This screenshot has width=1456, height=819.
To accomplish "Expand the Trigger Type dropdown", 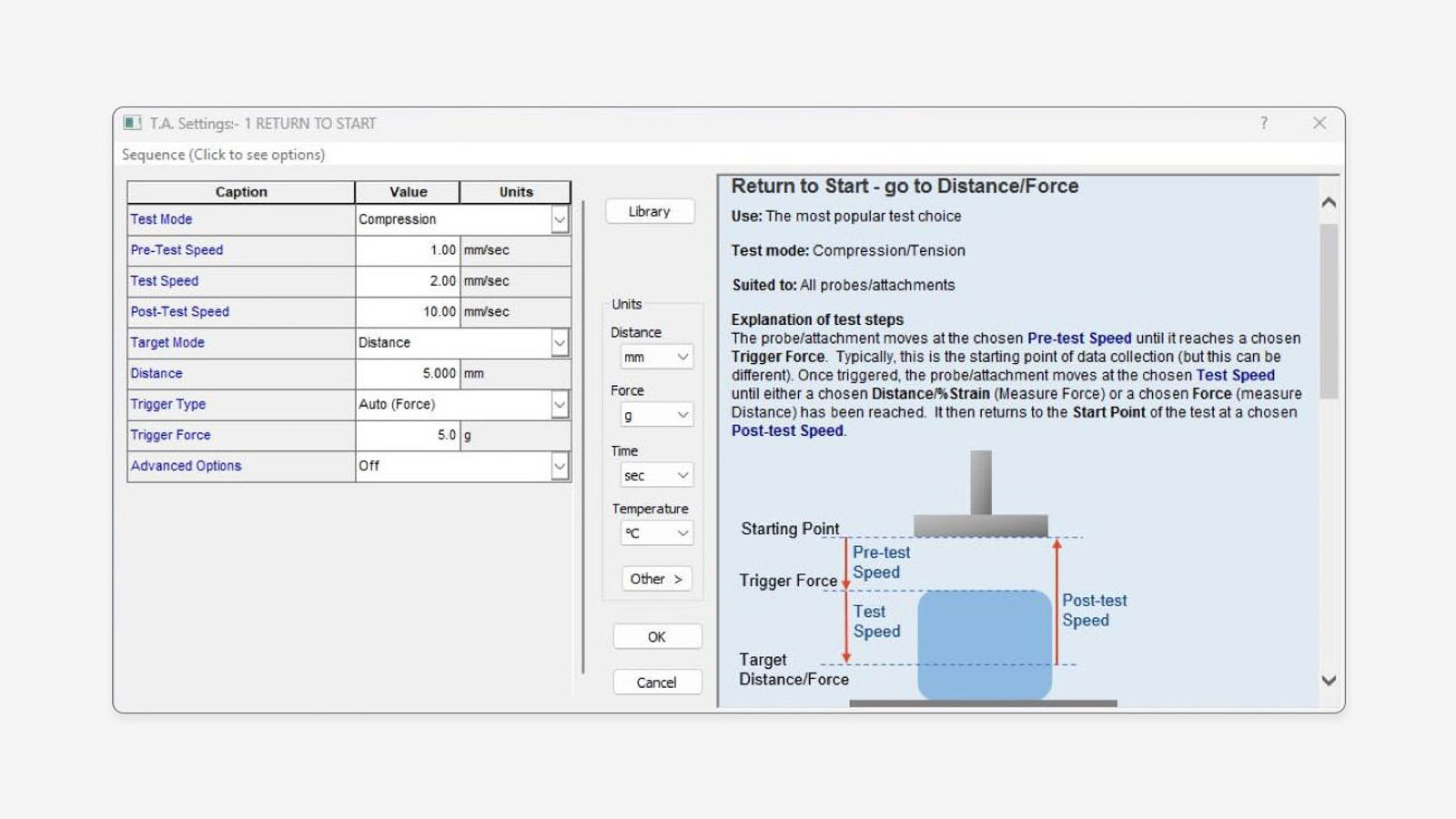I will (x=561, y=404).
